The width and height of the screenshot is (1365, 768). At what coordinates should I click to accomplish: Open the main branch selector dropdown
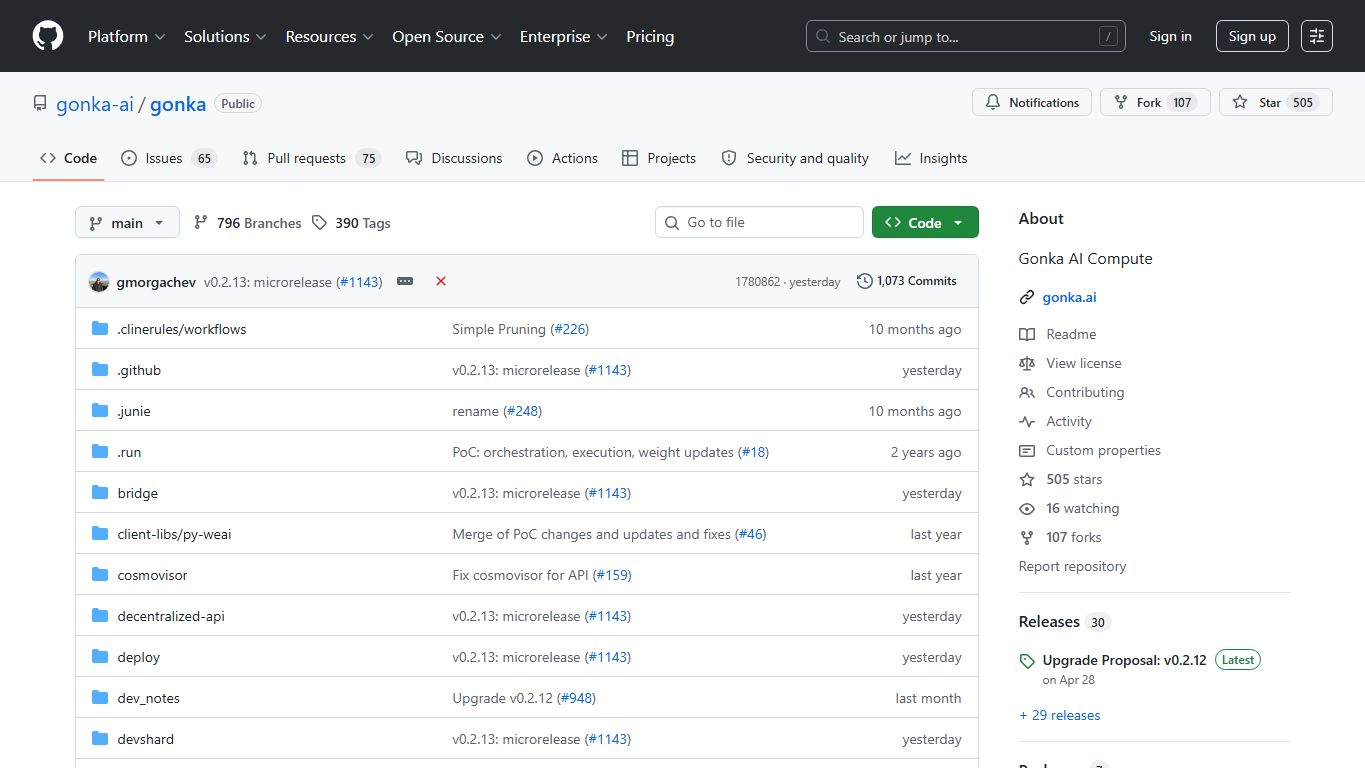tap(127, 223)
